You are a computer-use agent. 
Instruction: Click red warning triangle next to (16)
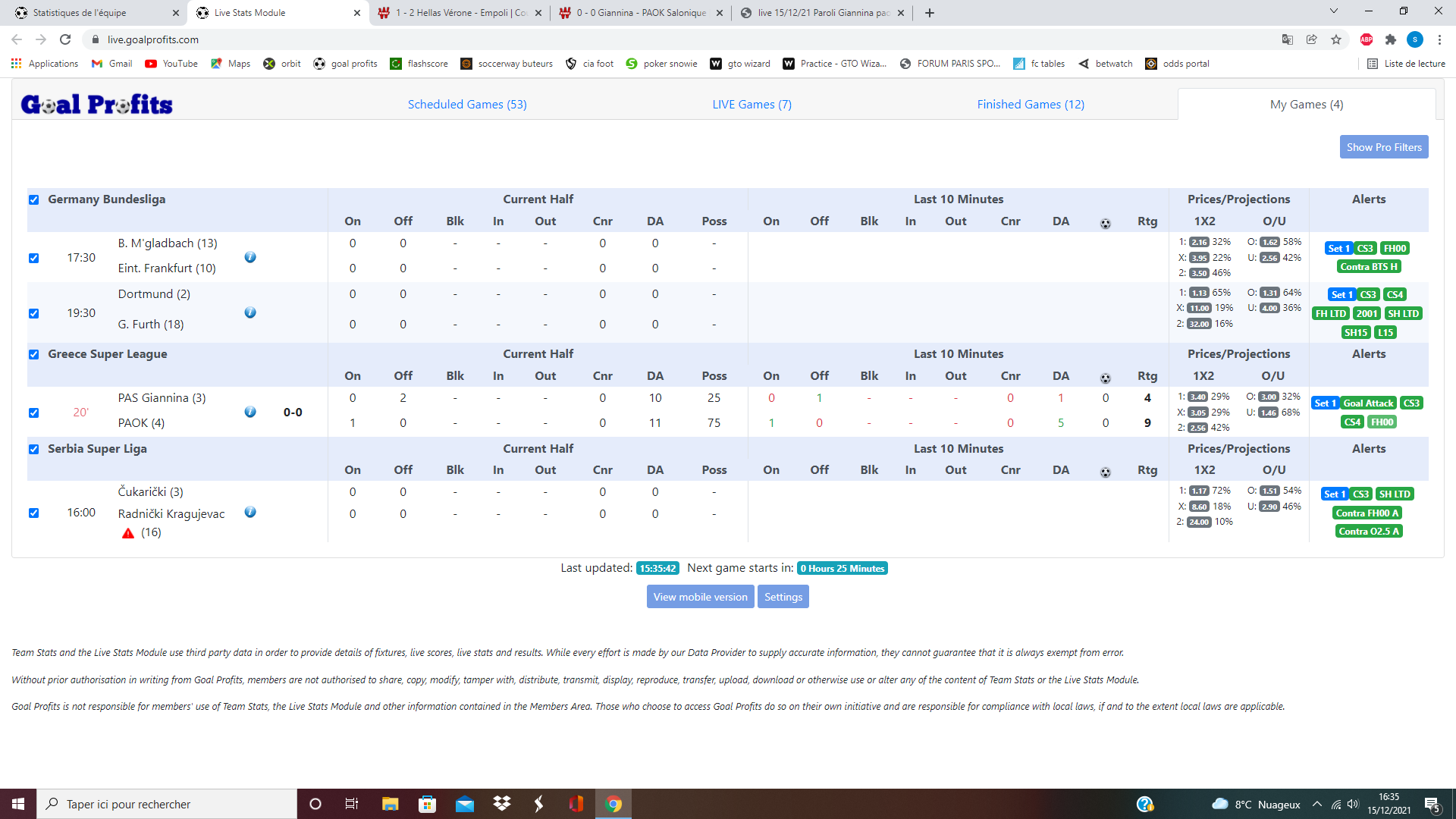[x=128, y=533]
